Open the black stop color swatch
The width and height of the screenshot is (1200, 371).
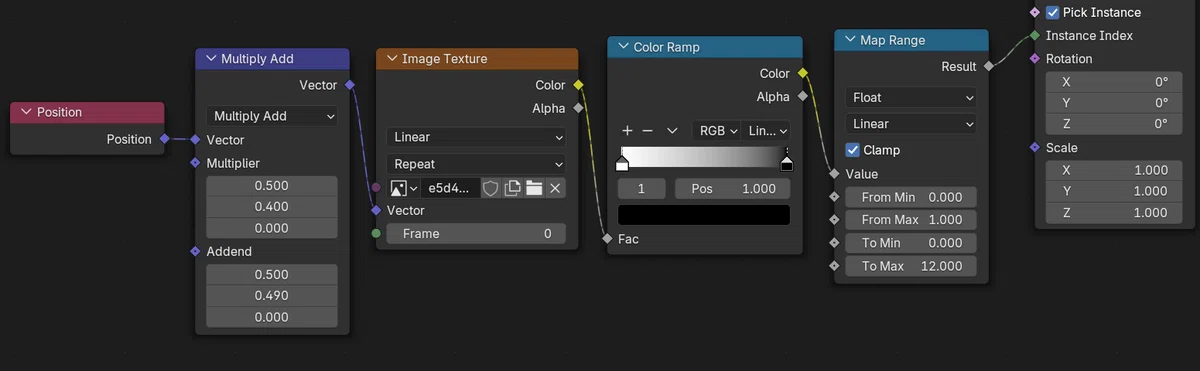pyautogui.click(x=704, y=214)
